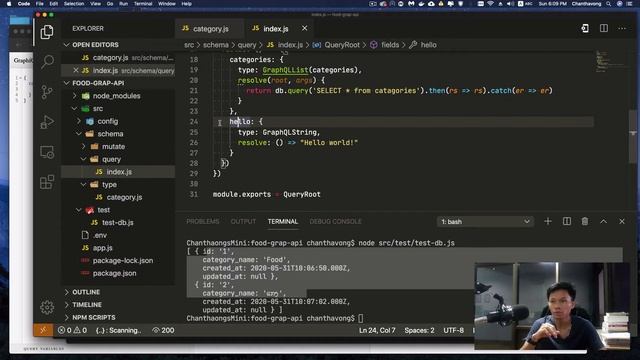Screen dimensions: 640x360
Task: Click the schema breadcrumb segment
Action: [x=216, y=45]
